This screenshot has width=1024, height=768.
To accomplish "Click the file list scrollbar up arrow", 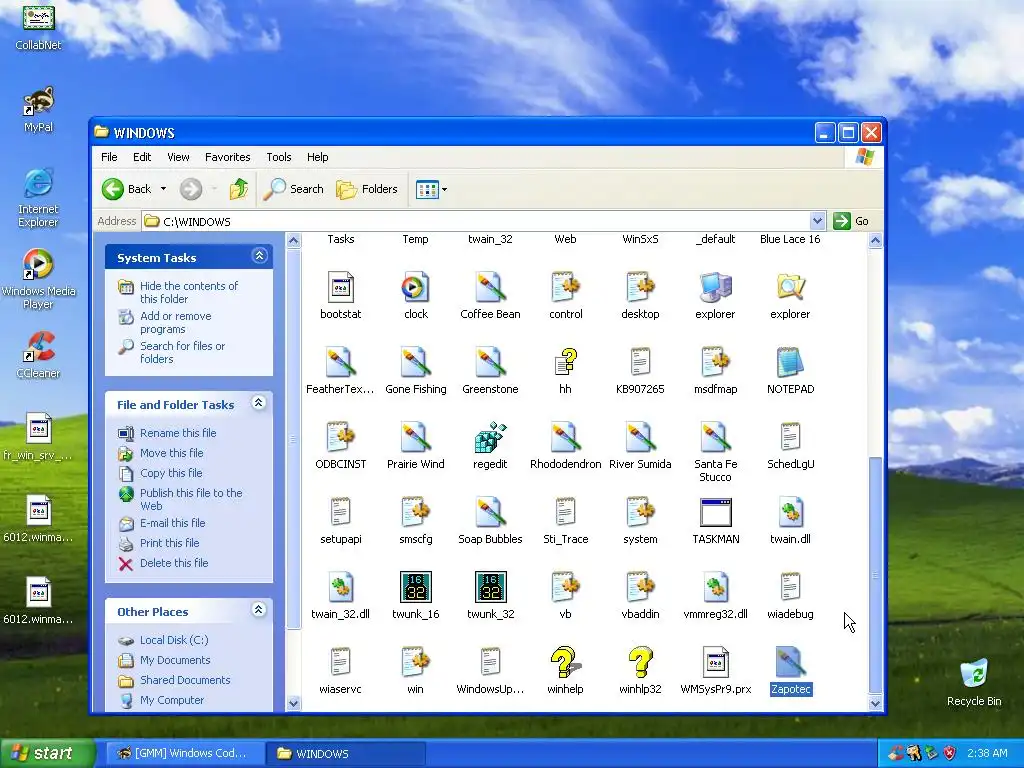I will click(875, 240).
